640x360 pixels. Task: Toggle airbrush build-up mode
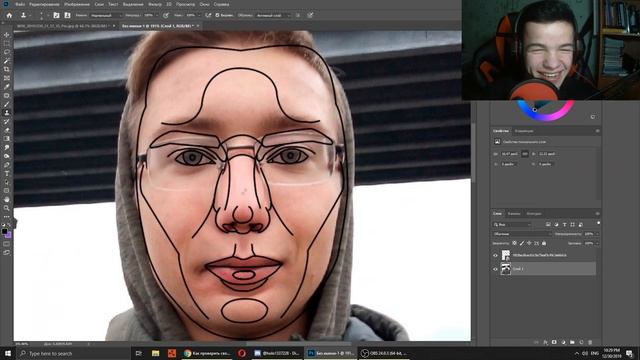208,15
